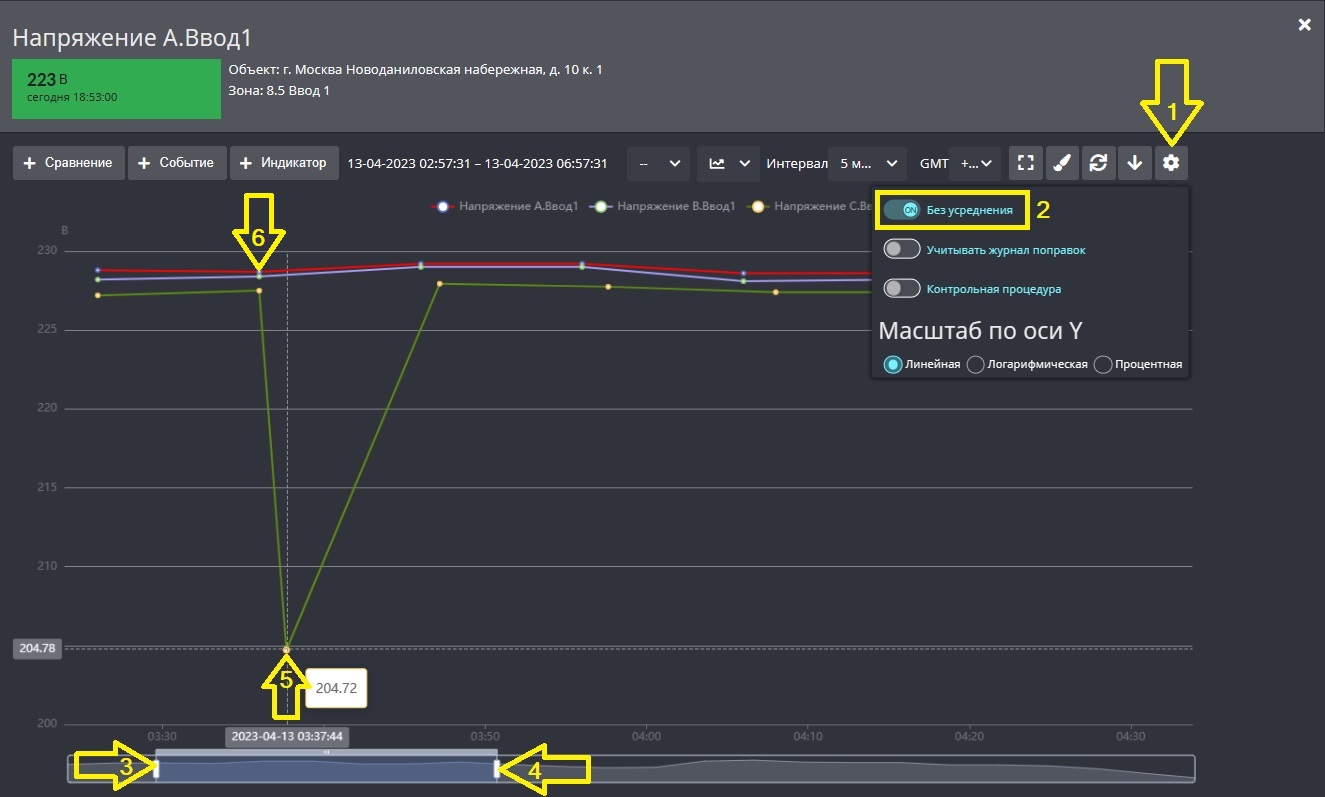Image resolution: width=1325 pixels, height=797 pixels.
Task: Click the selected window in overview navigator
Action: tap(326, 768)
